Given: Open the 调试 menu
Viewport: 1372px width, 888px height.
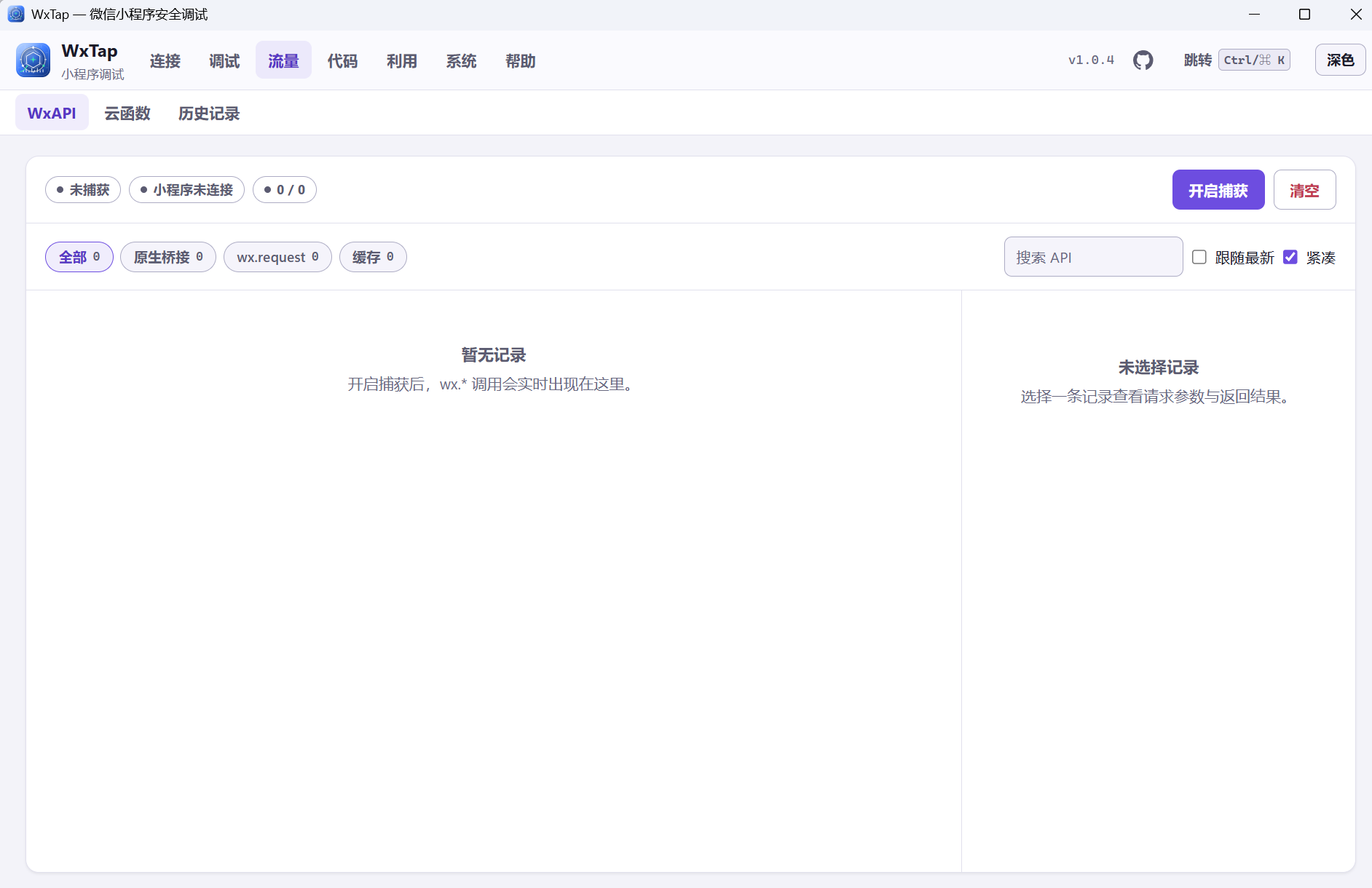Looking at the screenshot, I should coord(224,60).
